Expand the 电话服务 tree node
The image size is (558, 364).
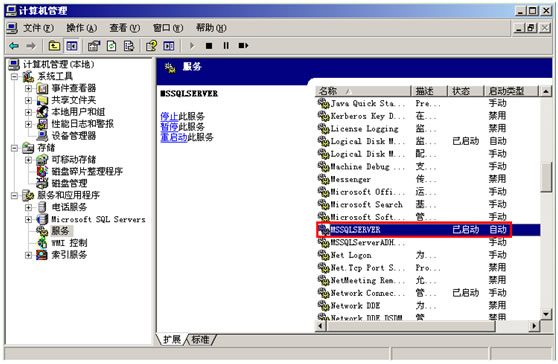pos(28,207)
